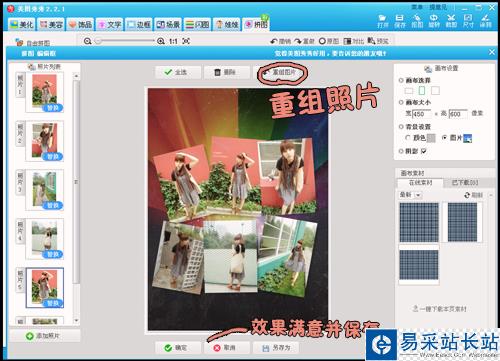Click the 全选 select all button
The width and height of the screenshot is (500, 361).
tap(178, 72)
